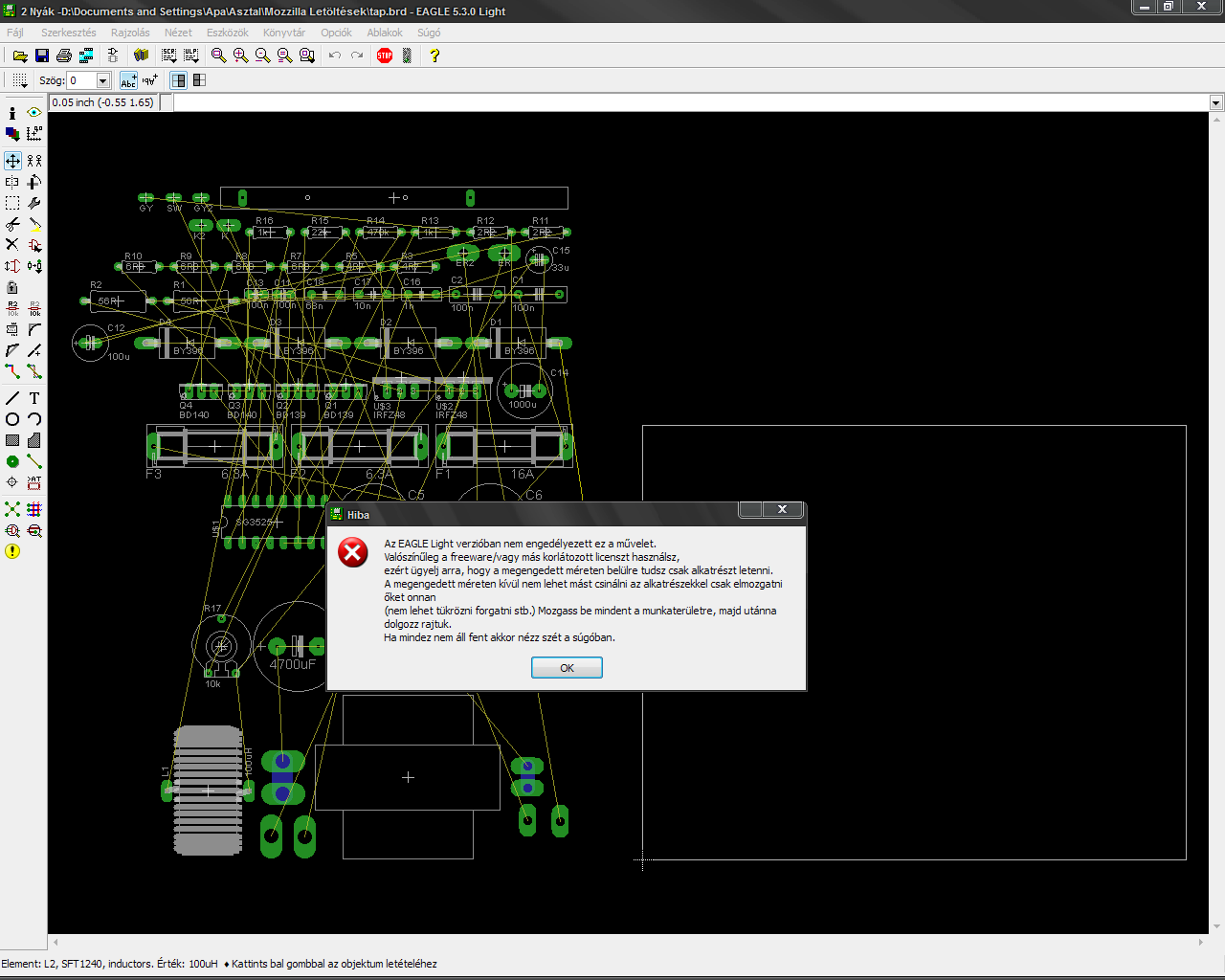Select the Arc drawing tool

[34, 419]
